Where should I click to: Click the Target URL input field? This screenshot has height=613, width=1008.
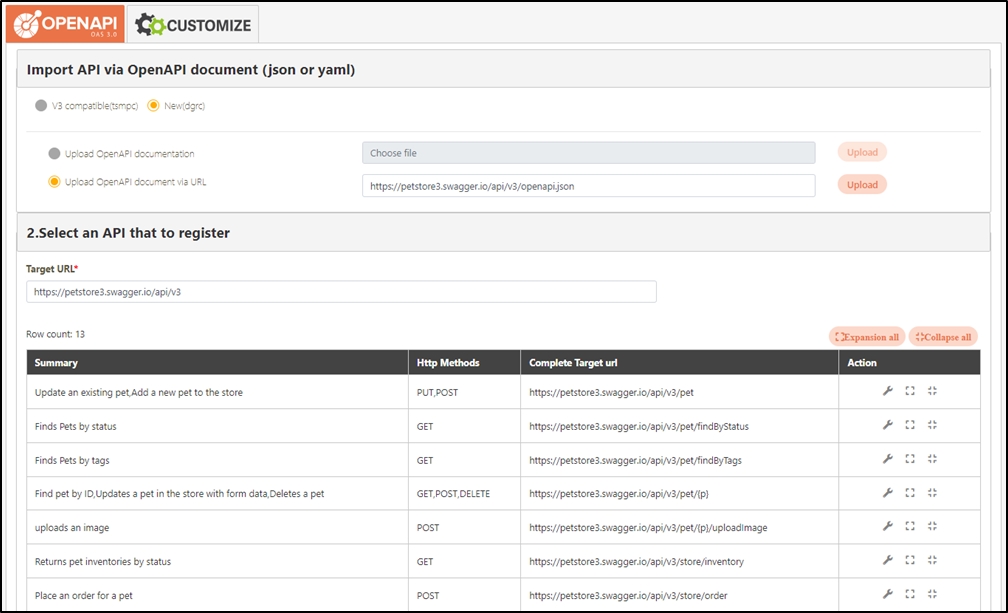(341, 292)
